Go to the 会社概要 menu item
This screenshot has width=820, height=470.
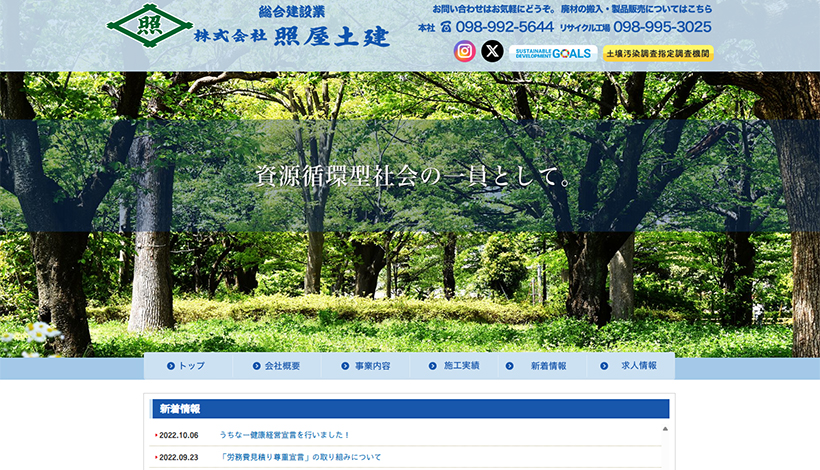tap(282, 366)
